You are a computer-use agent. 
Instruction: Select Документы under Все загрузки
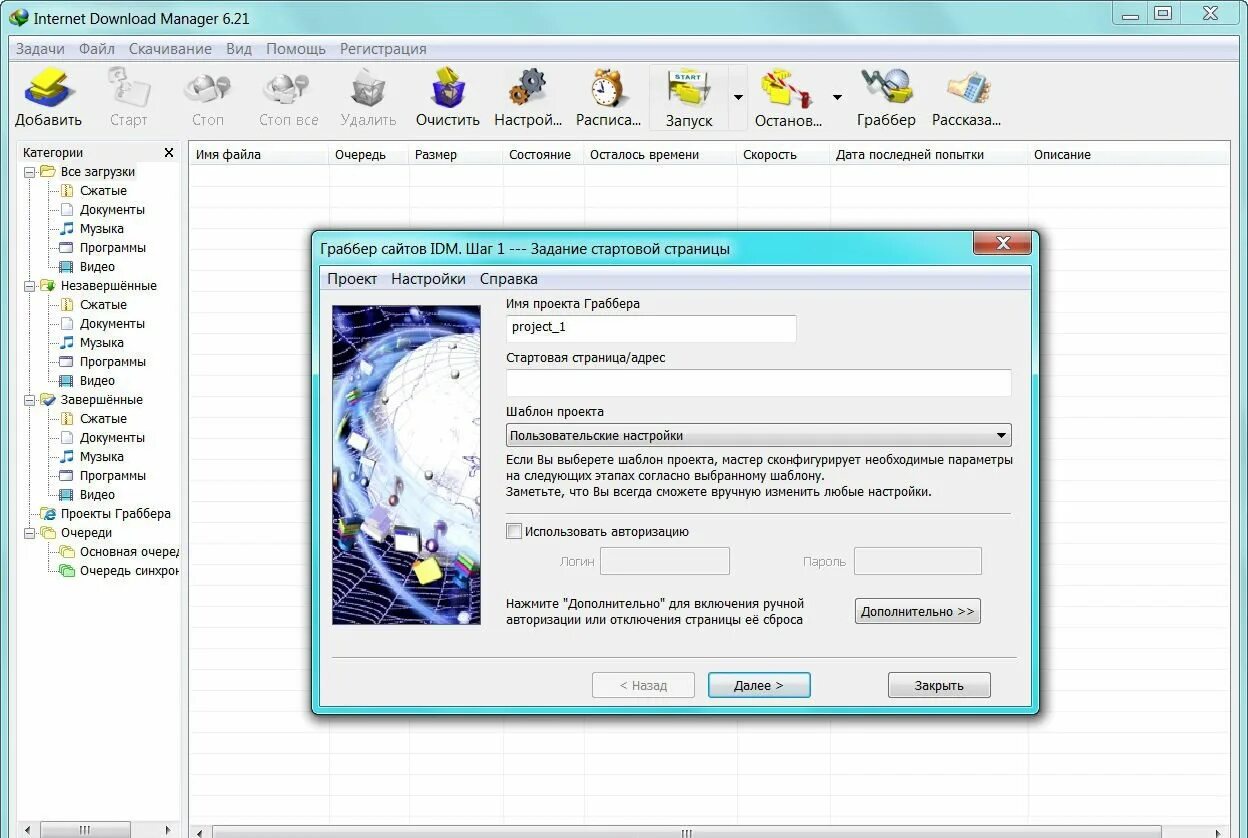[112, 210]
